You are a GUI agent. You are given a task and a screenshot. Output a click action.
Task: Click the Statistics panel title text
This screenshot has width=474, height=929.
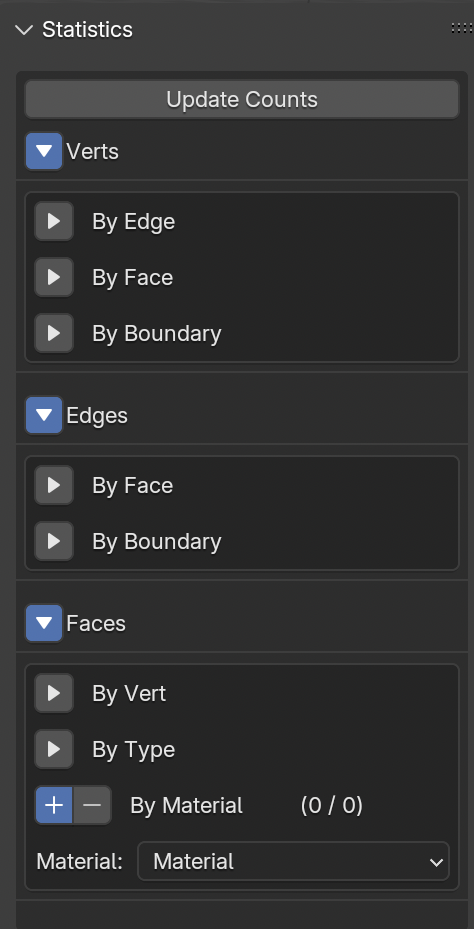click(x=88, y=30)
